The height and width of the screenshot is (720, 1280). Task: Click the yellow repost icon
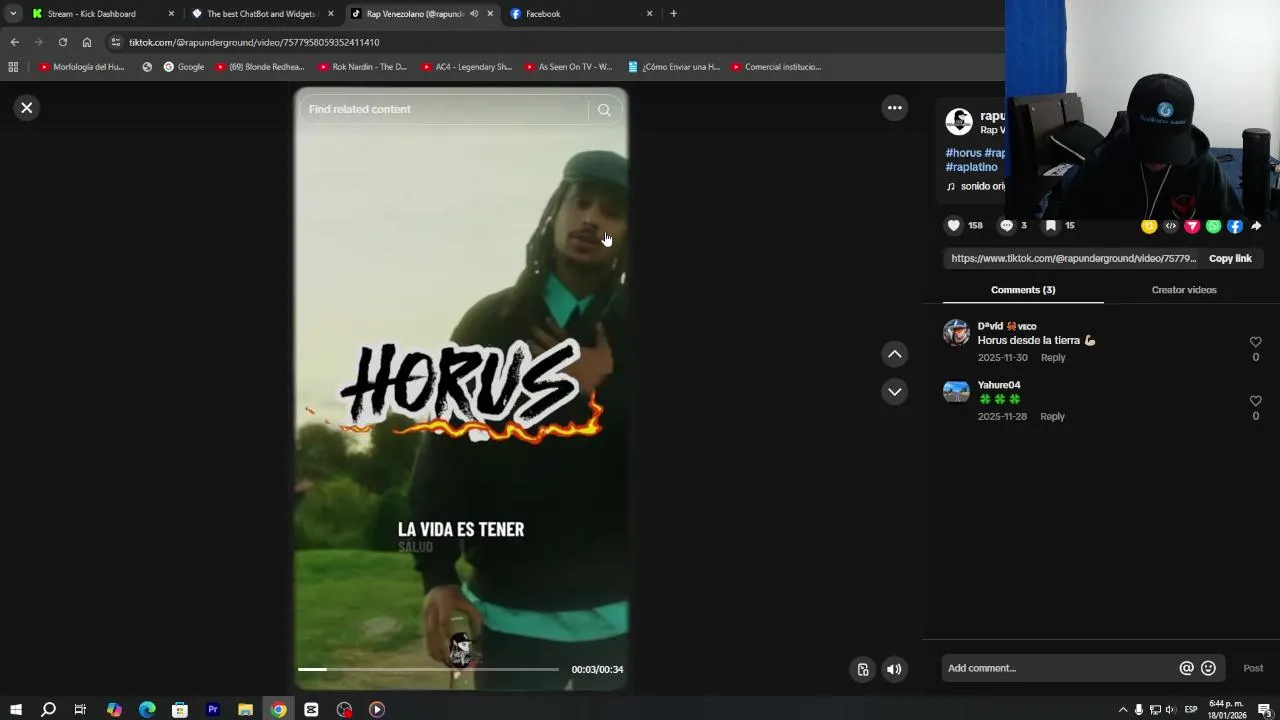point(1149,226)
